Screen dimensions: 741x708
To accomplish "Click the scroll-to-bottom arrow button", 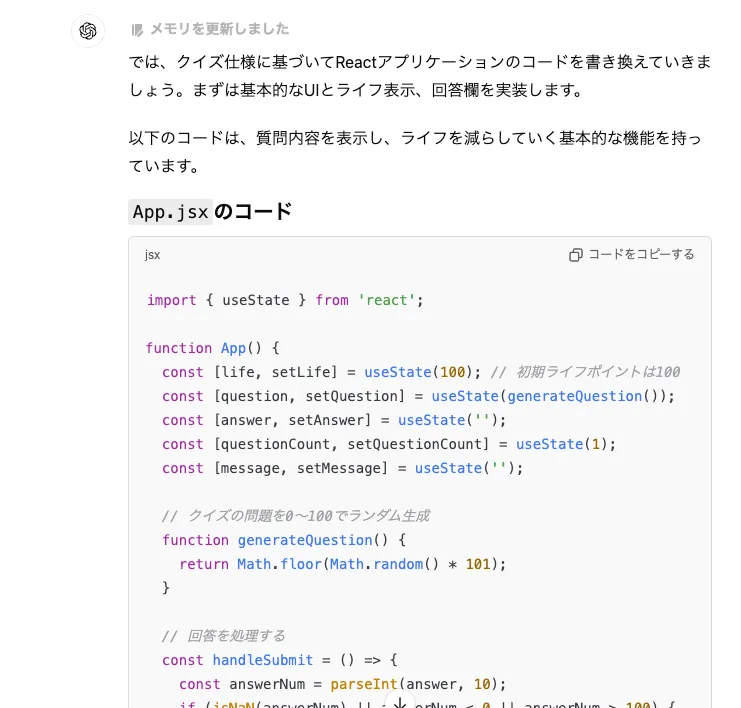I will click(399, 702).
